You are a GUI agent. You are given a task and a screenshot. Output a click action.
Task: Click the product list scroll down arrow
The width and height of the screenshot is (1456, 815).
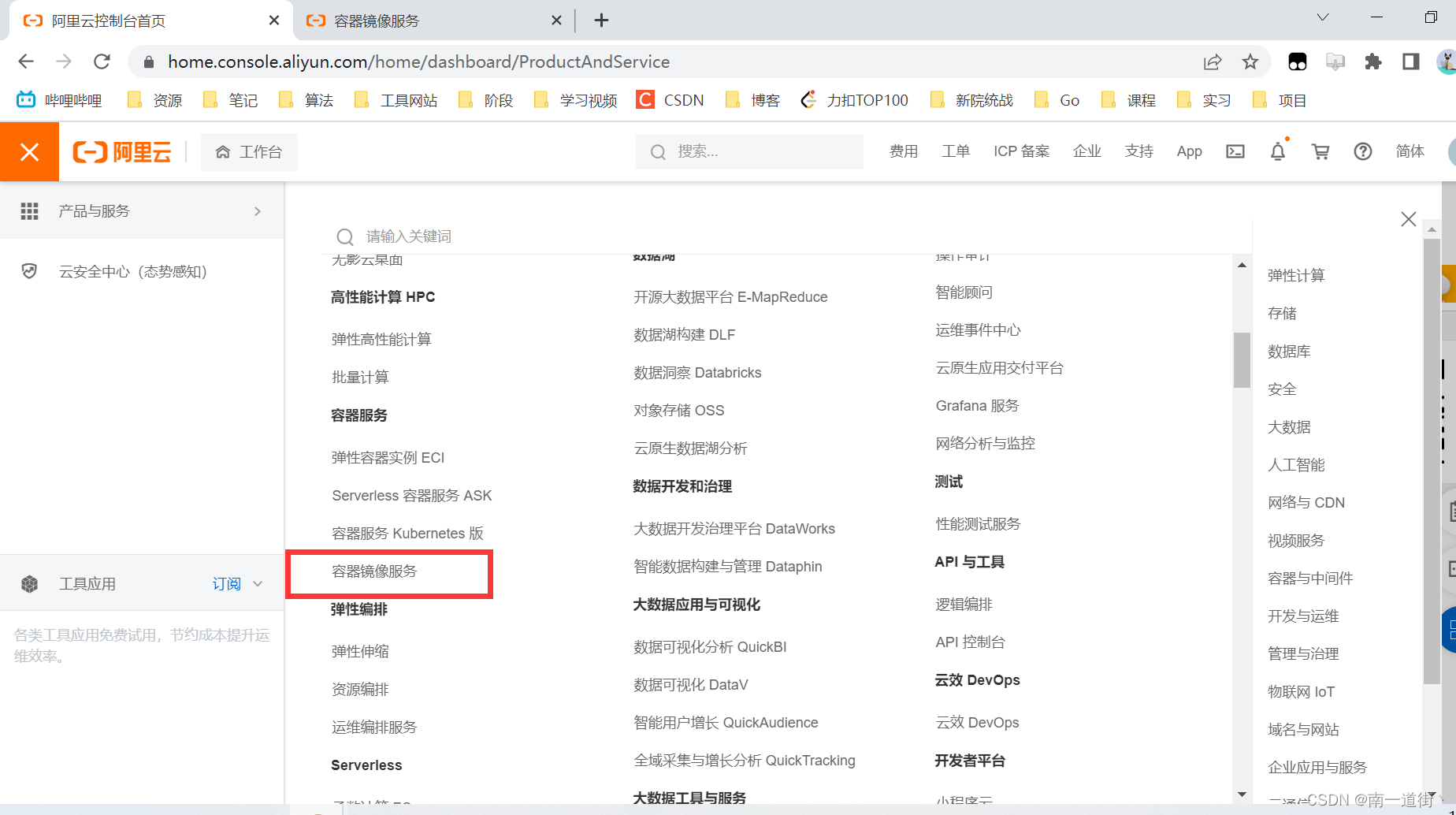pyautogui.click(x=1242, y=795)
